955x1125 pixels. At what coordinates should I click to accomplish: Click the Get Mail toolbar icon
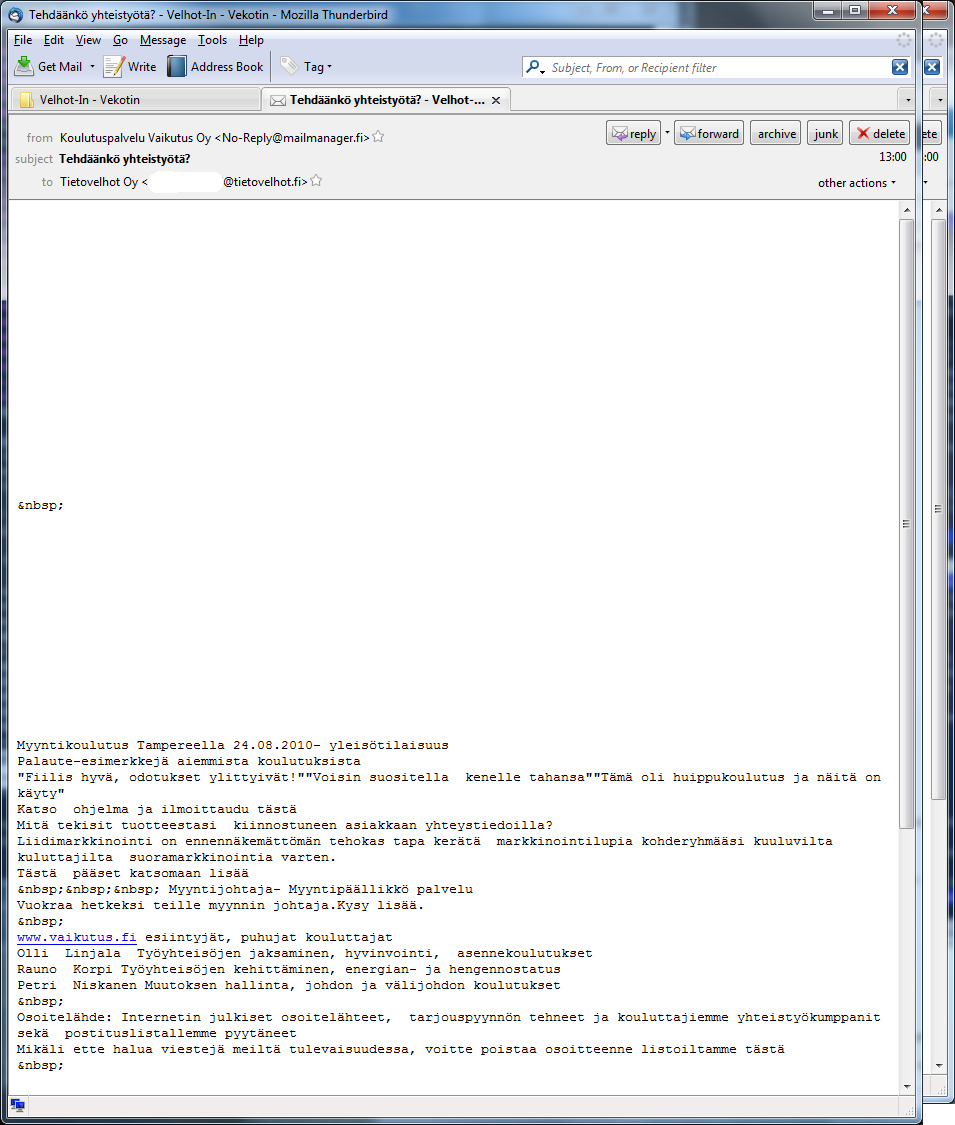pyautogui.click(x=24, y=67)
